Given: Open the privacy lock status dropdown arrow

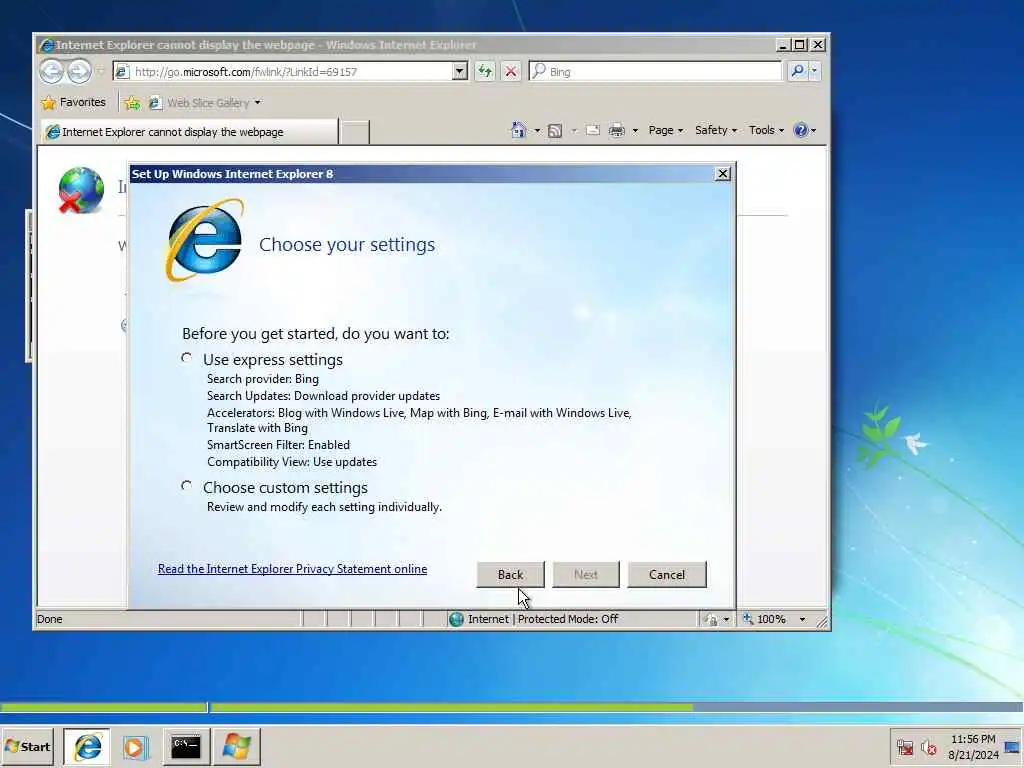Looking at the screenshot, I should 726,620.
